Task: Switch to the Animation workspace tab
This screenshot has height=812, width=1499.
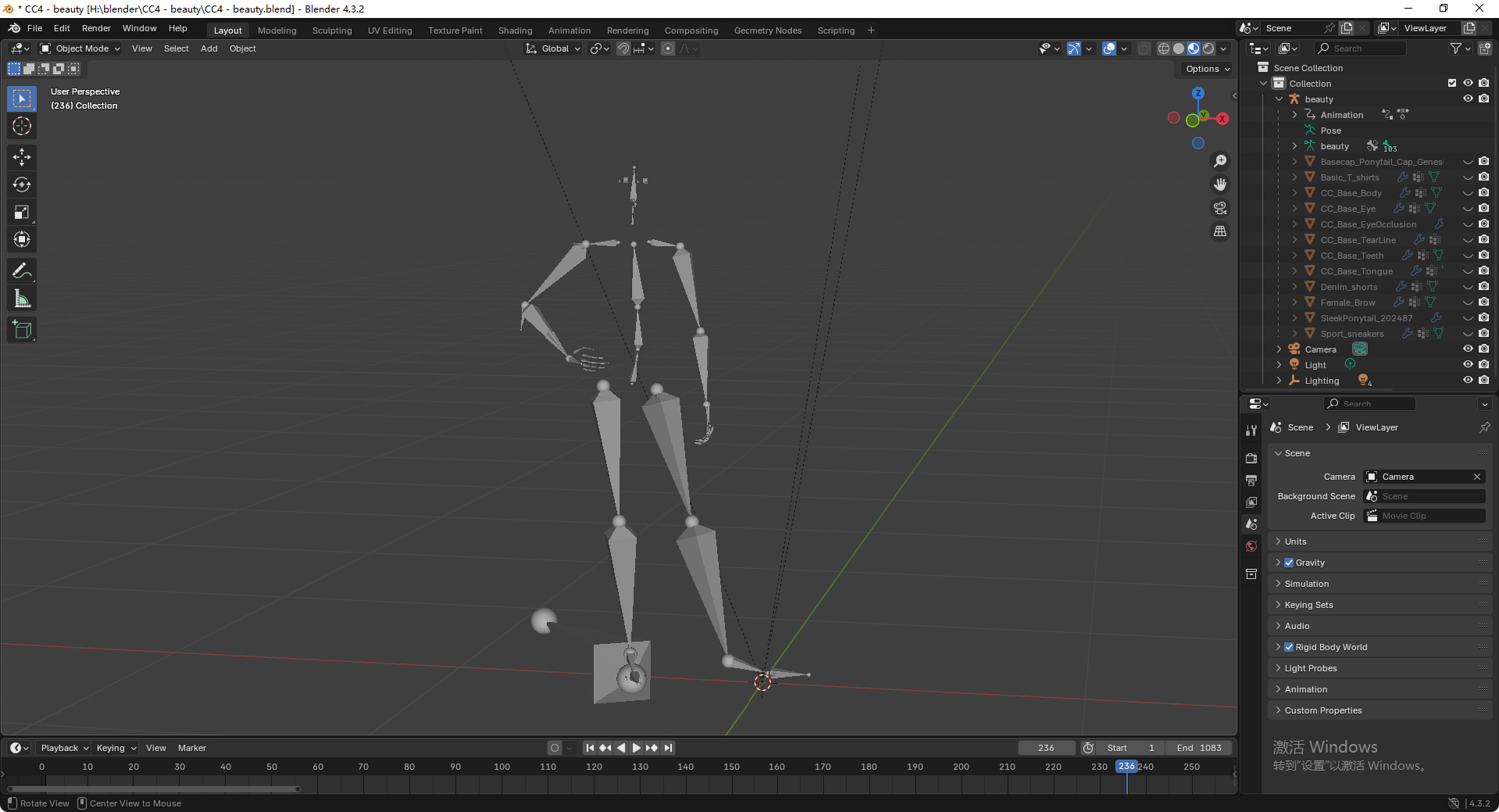Action: pyautogui.click(x=569, y=30)
